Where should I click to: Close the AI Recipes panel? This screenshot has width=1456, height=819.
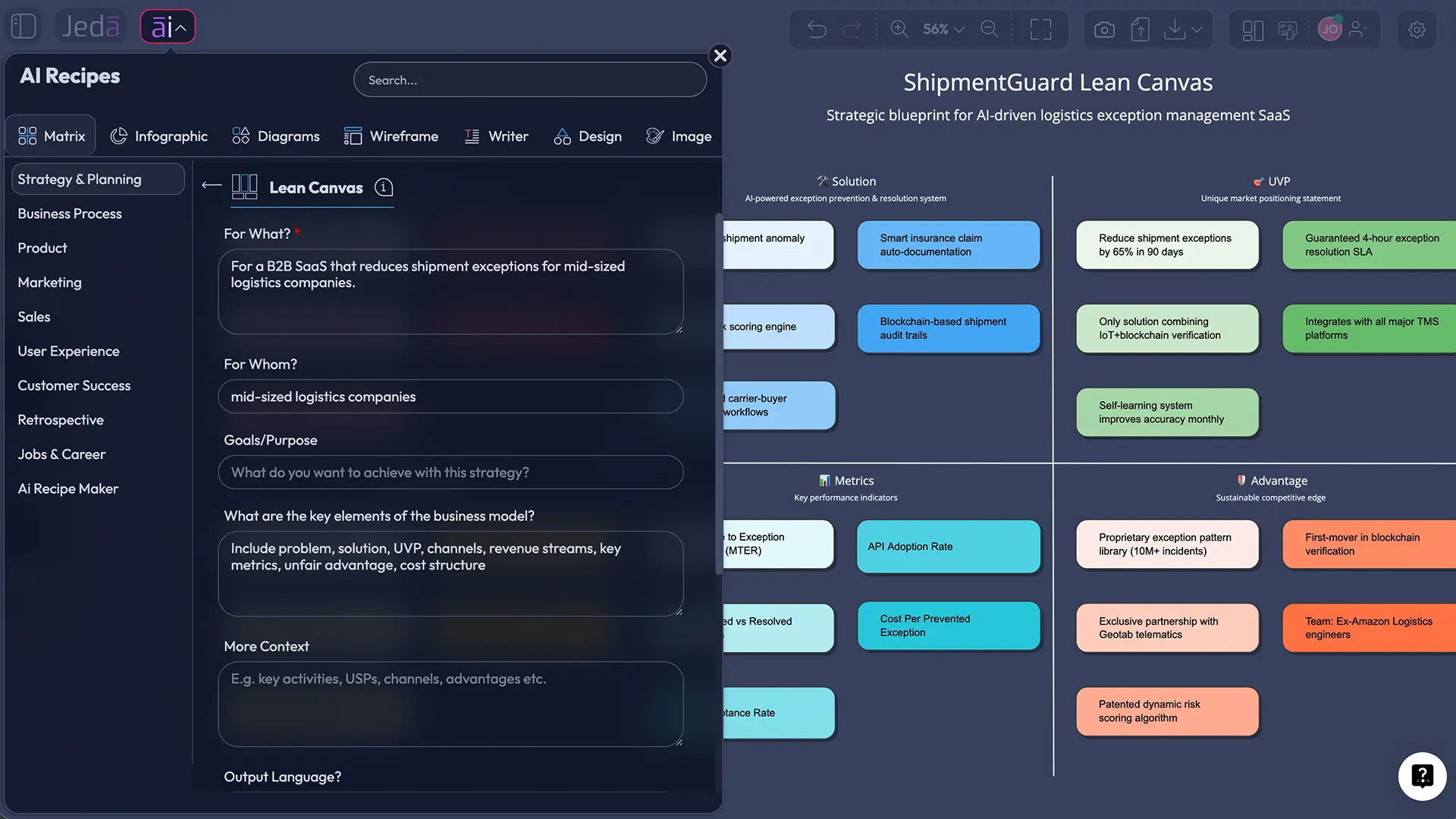click(x=720, y=55)
